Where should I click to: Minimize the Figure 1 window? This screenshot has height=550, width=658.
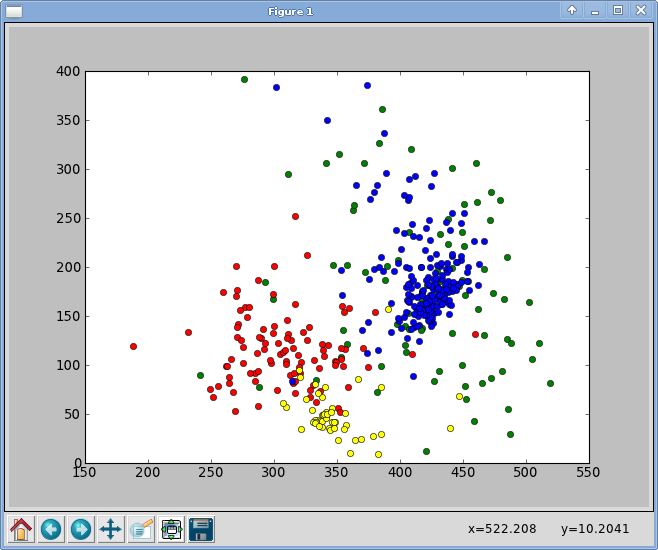pos(594,10)
